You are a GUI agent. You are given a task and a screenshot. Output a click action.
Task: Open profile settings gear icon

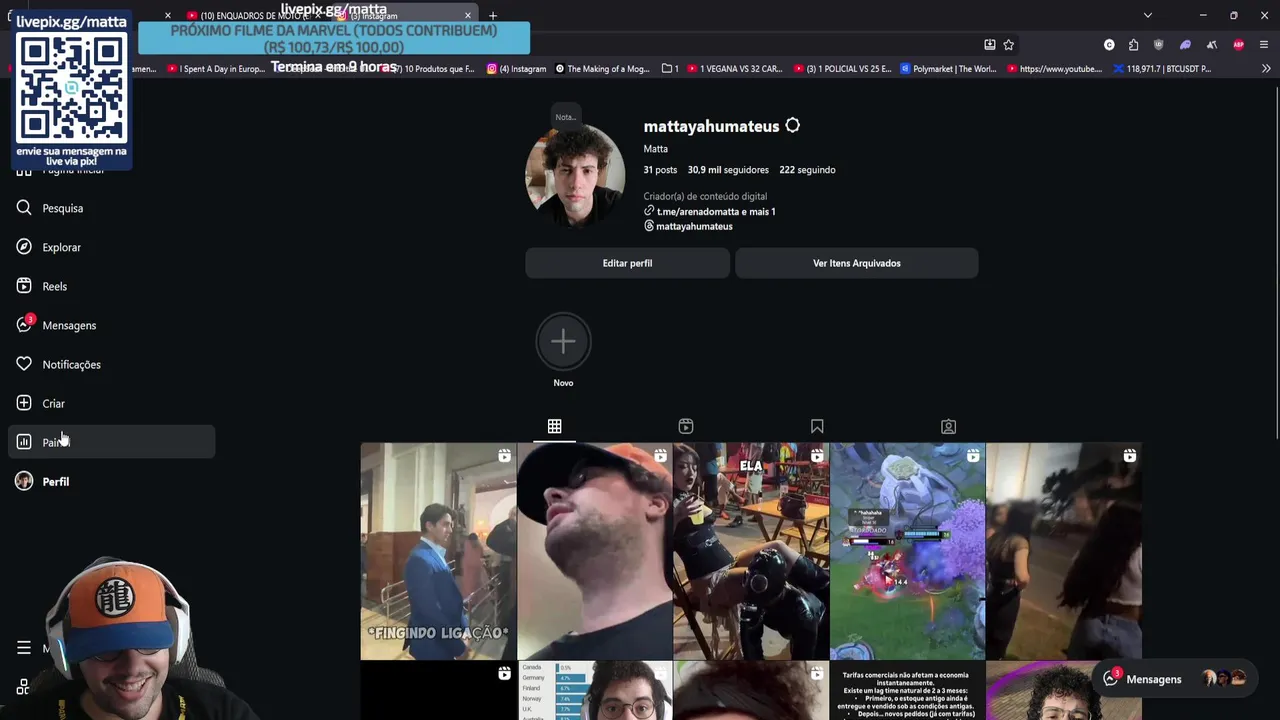click(x=792, y=126)
